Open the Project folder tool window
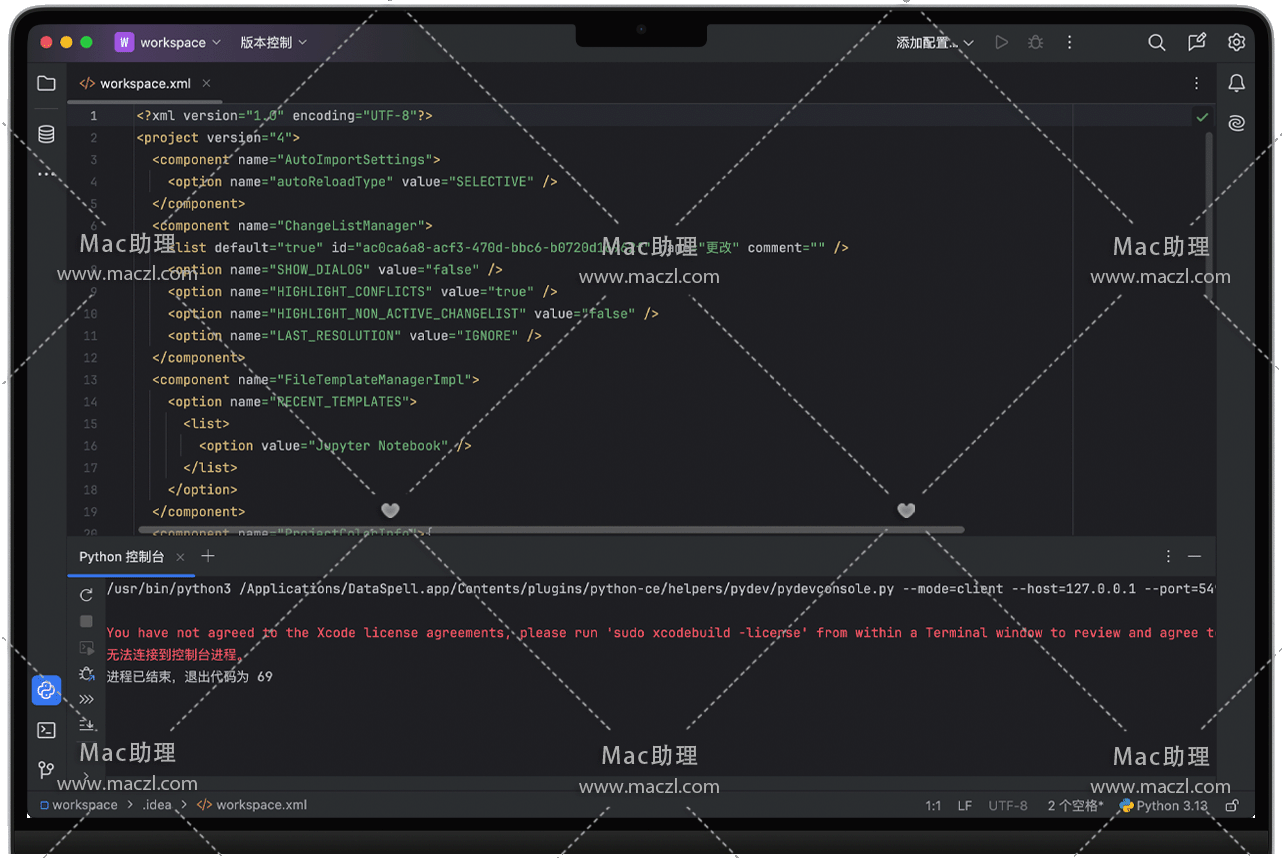Image resolution: width=1282 pixels, height=858 pixels. [46, 84]
